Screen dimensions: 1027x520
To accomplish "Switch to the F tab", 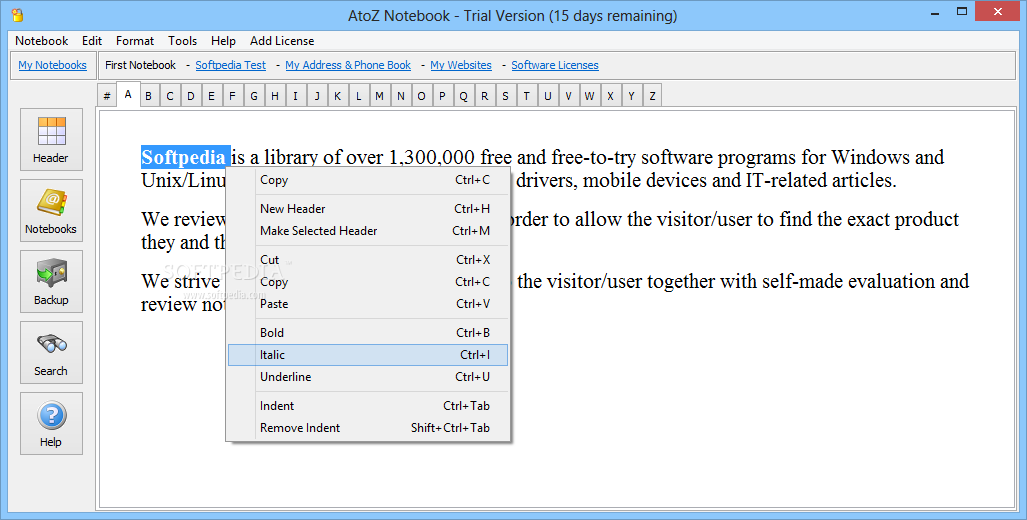I will (233, 96).
